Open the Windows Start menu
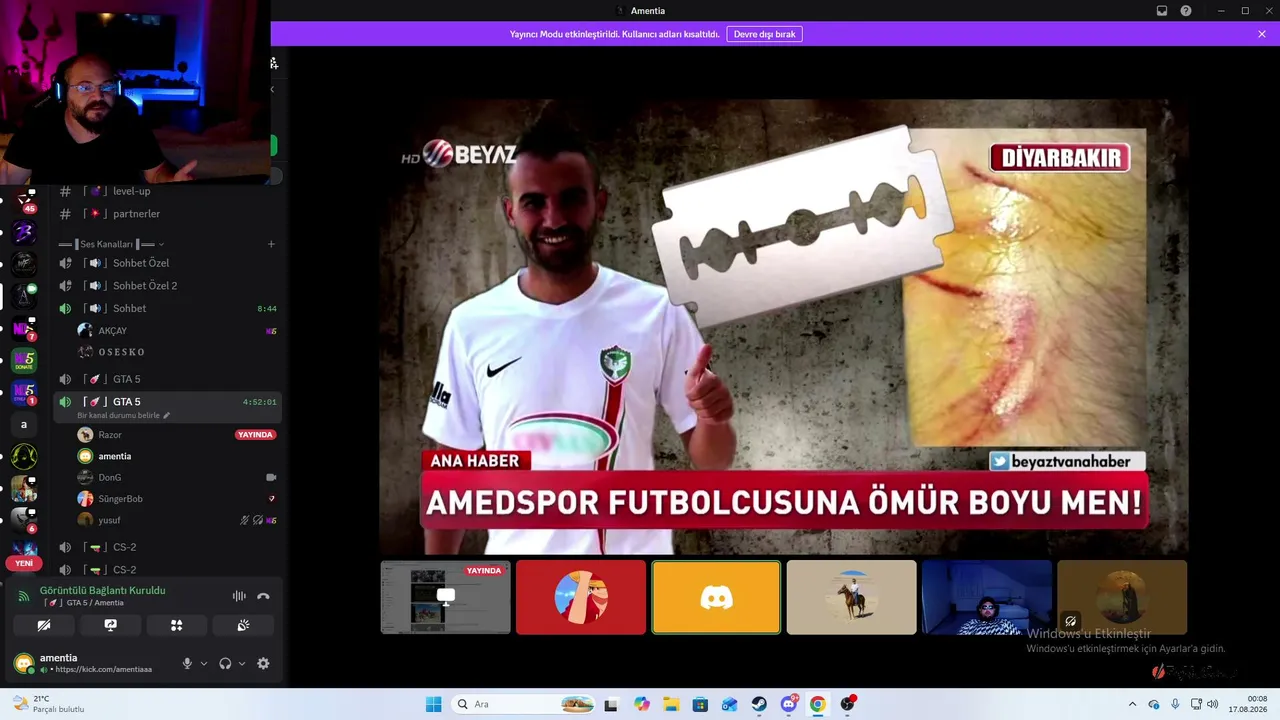The width and height of the screenshot is (1280, 720). pos(433,704)
